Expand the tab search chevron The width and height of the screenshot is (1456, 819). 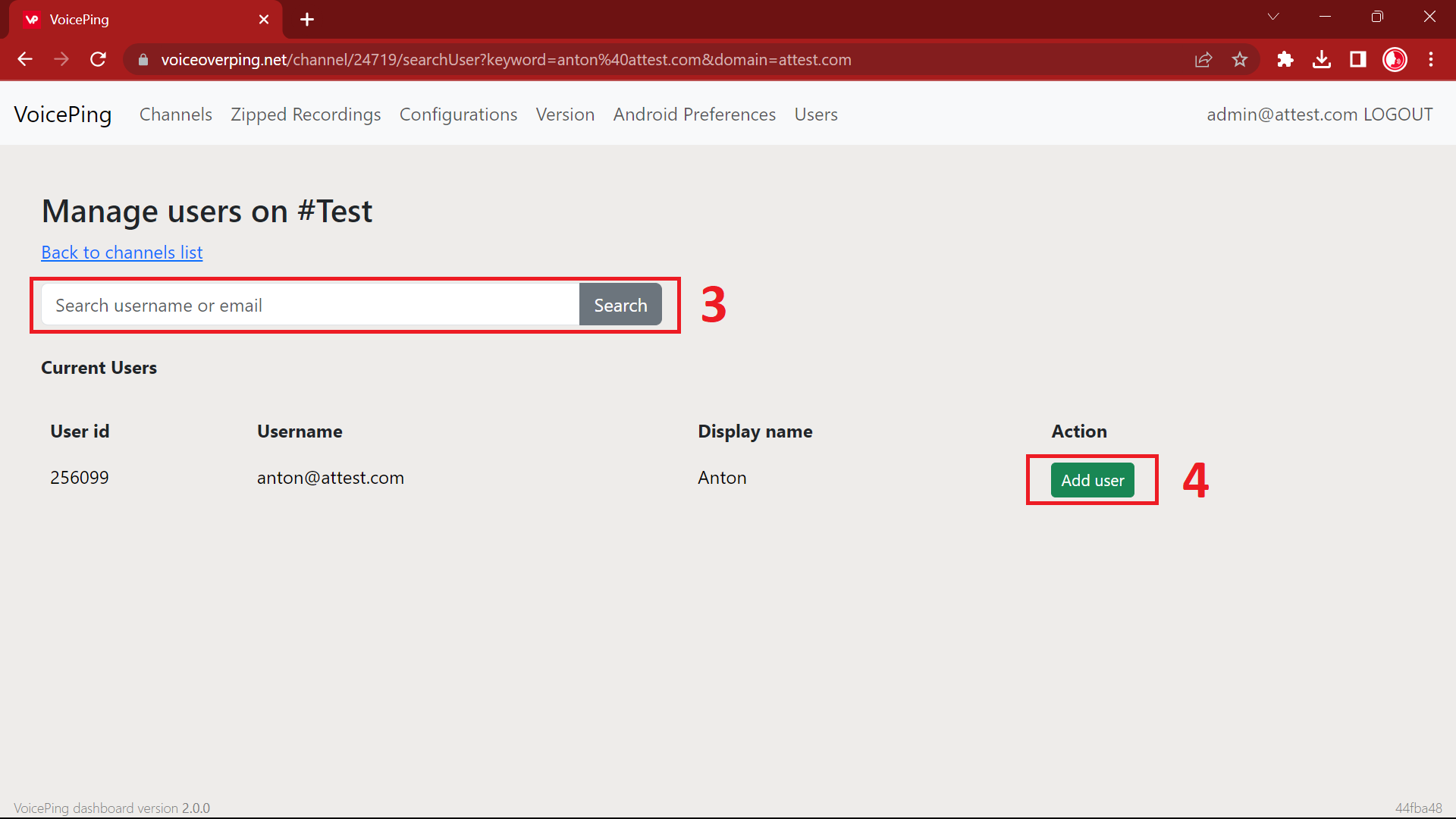(x=1273, y=17)
